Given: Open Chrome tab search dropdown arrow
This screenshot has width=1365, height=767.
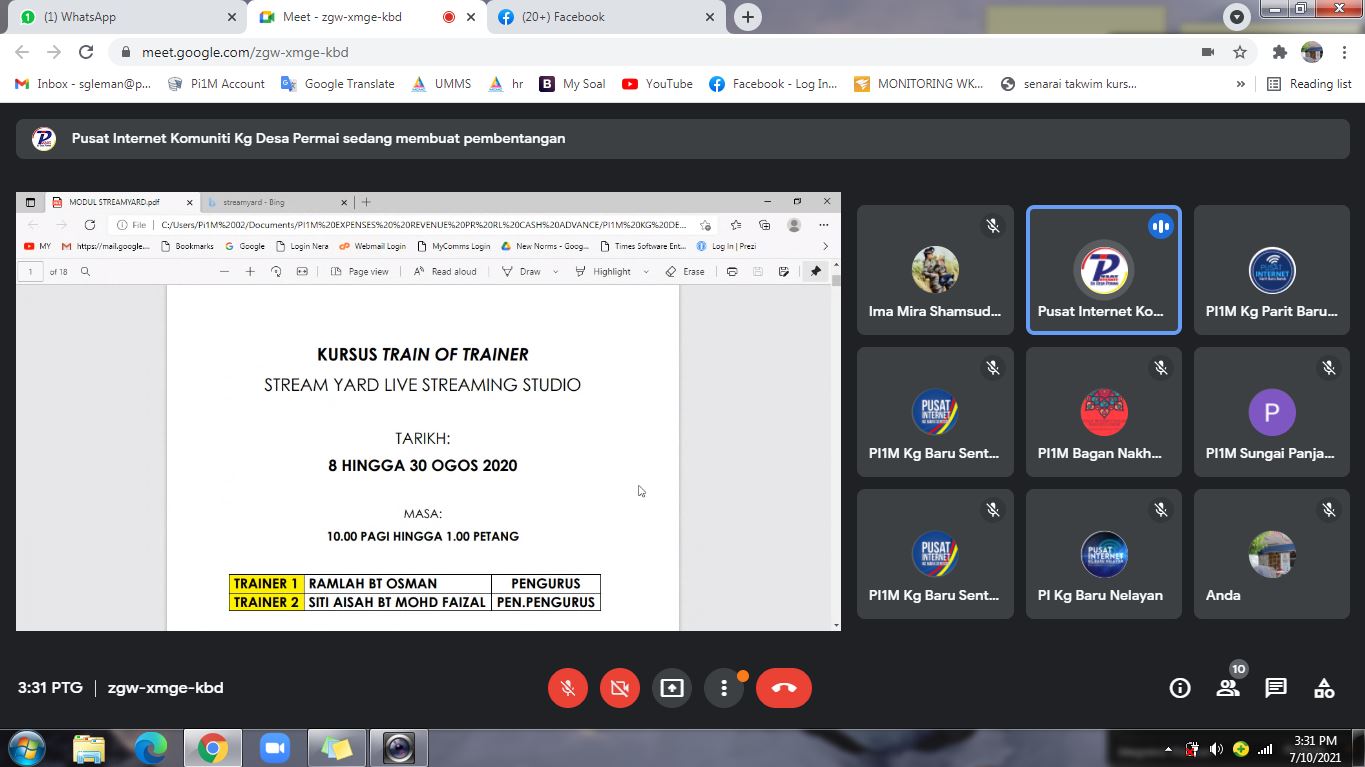Looking at the screenshot, I should 1237,17.
